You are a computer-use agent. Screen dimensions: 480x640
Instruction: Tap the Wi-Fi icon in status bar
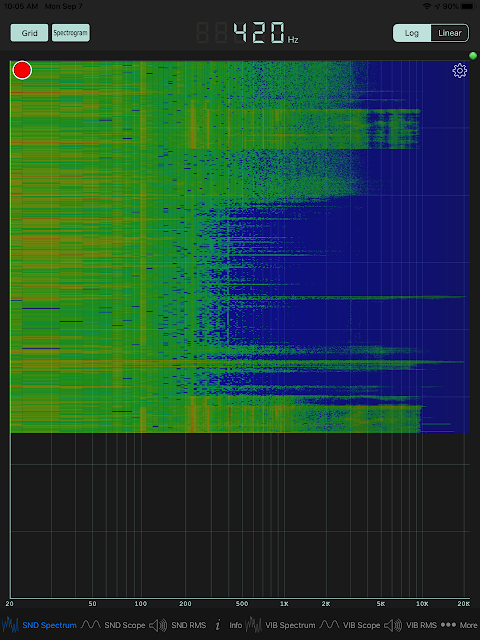coord(427,6)
